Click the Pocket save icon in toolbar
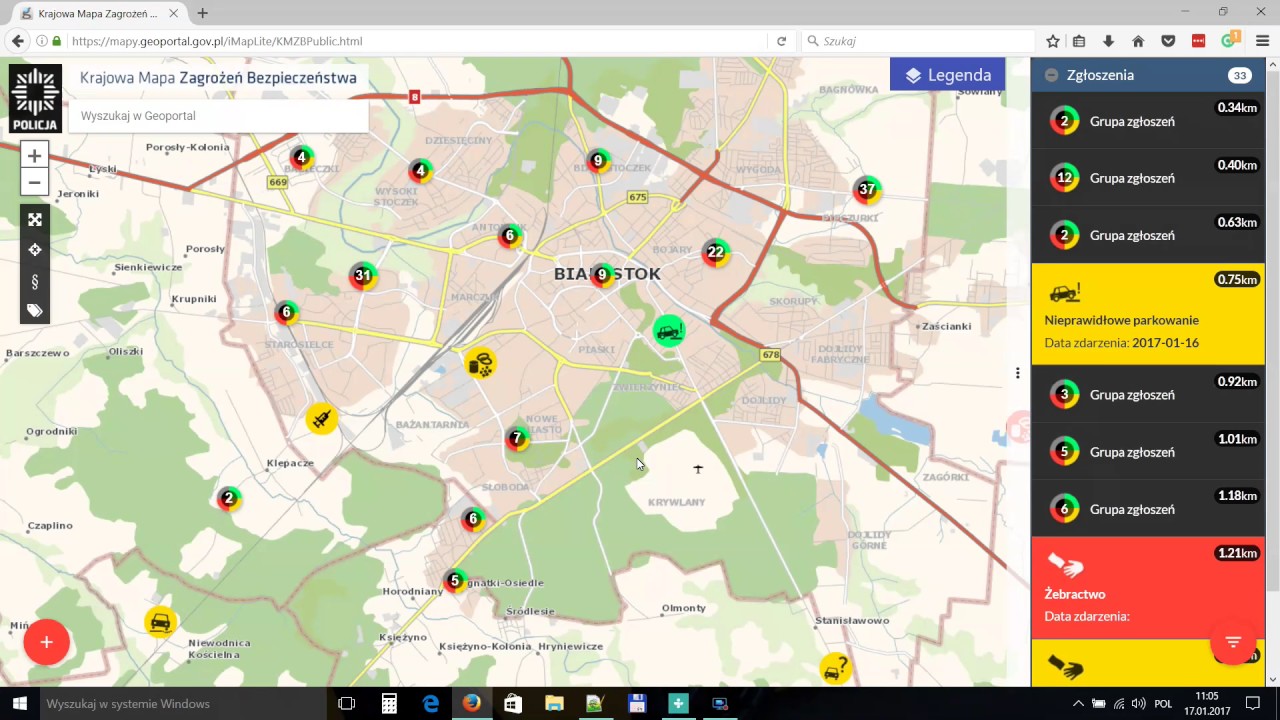The width and height of the screenshot is (1280, 720). click(x=1168, y=41)
